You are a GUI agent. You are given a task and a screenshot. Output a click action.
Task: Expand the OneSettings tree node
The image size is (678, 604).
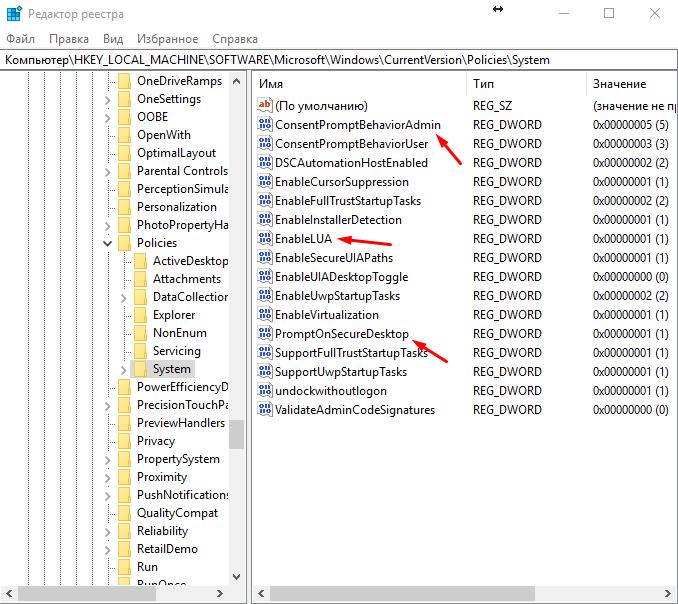(x=108, y=100)
